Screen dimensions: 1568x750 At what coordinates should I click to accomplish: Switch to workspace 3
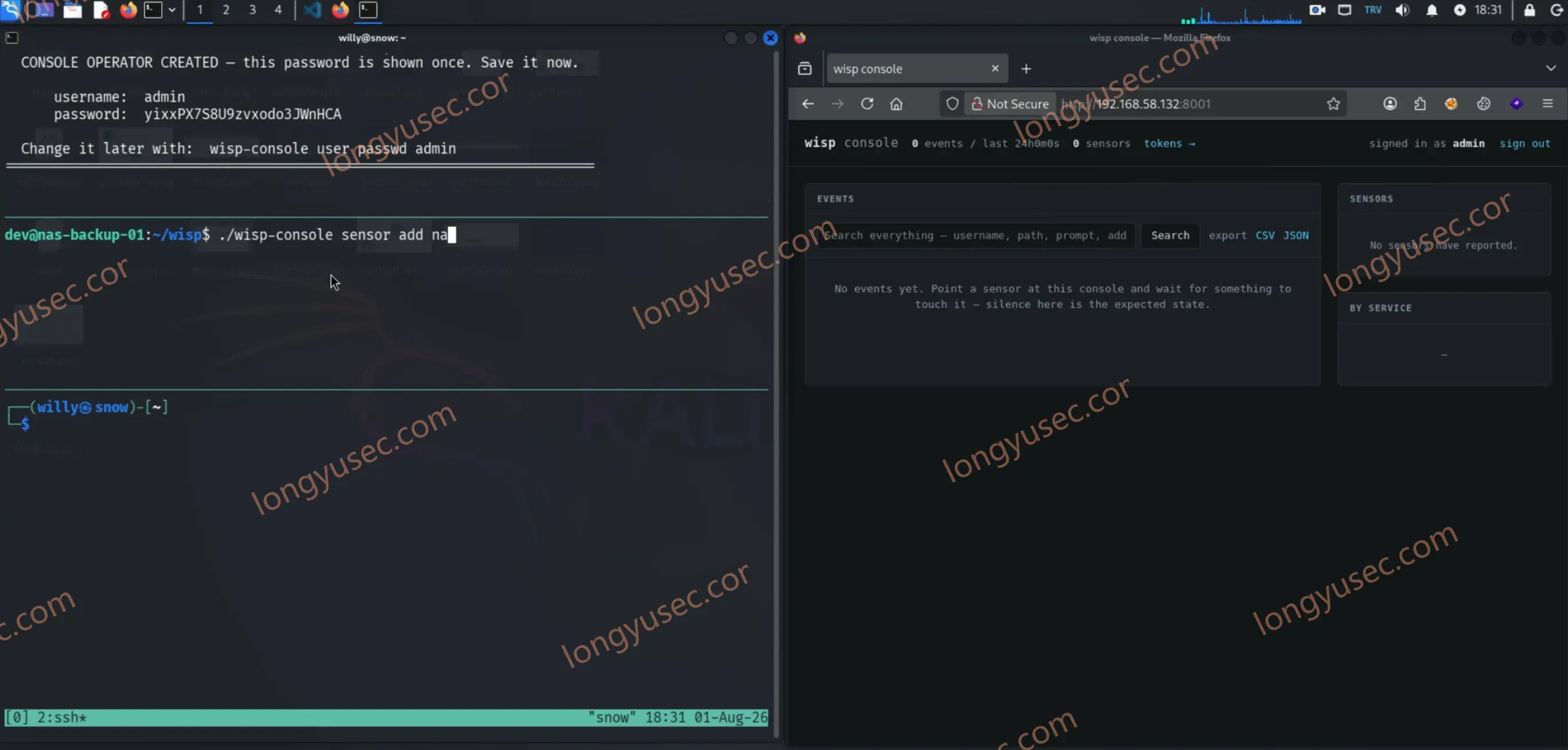[252, 10]
